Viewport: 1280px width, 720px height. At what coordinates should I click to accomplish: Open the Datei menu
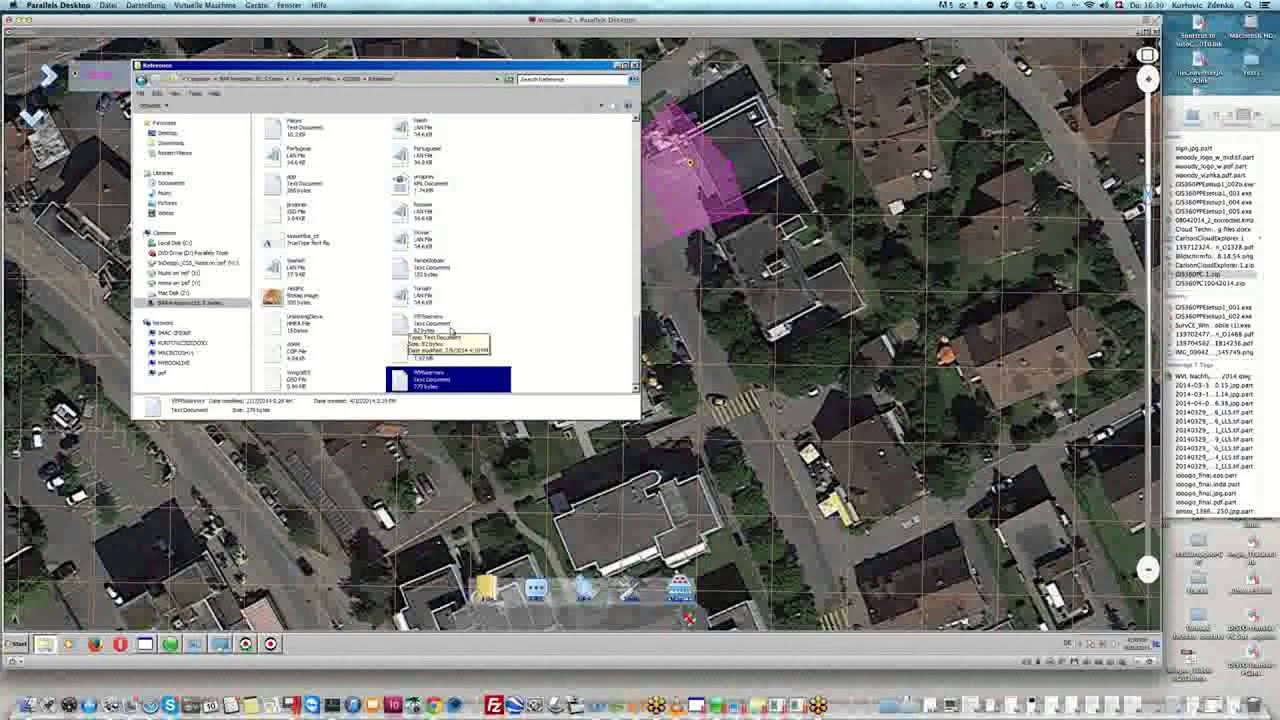[108, 5]
